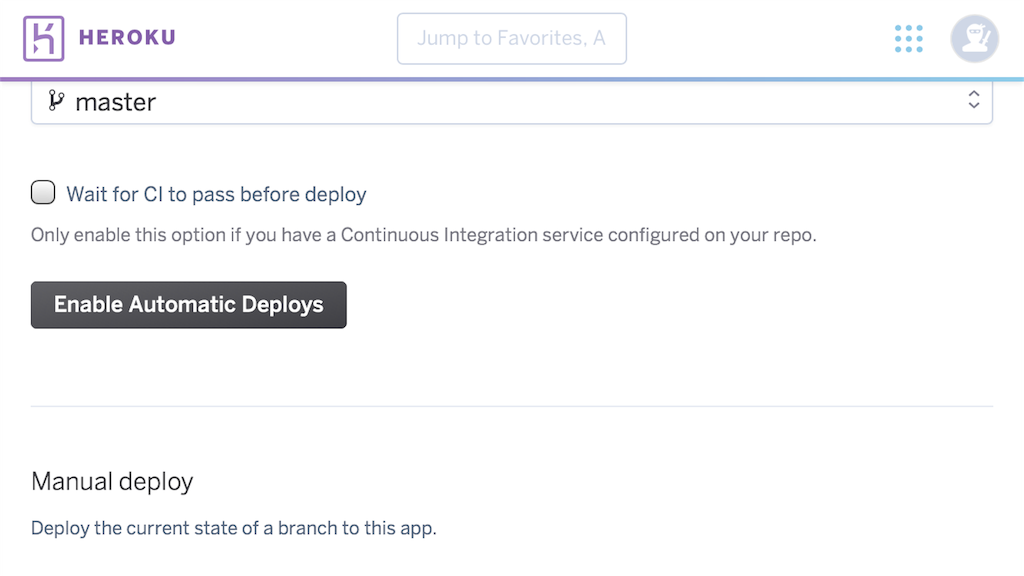Expand the master branch dropdown
The image size is (1024, 576).
point(511,102)
